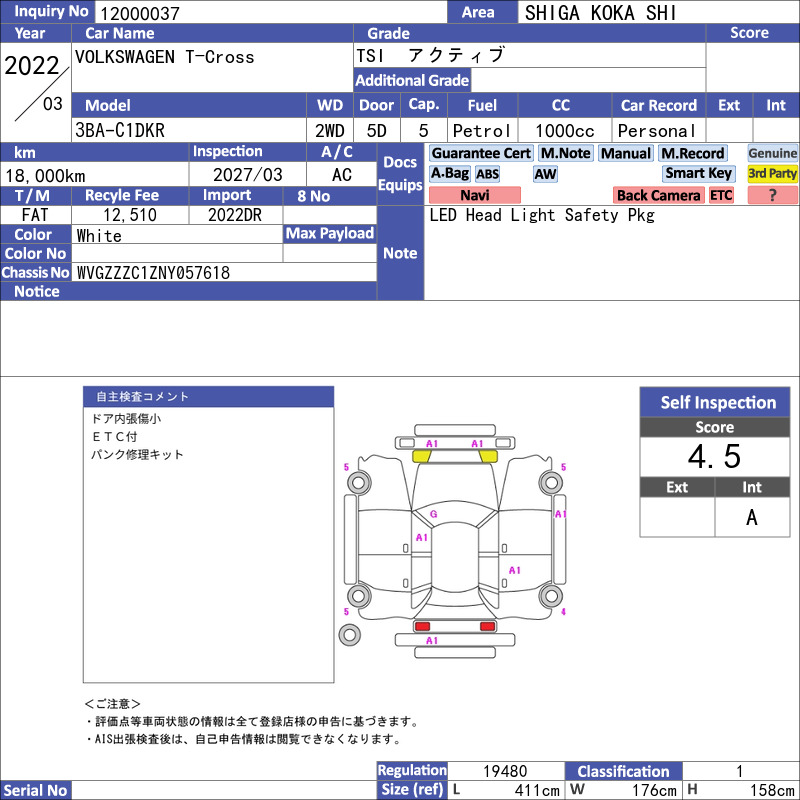Click the ABS equipment badge

tap(487, 174)
